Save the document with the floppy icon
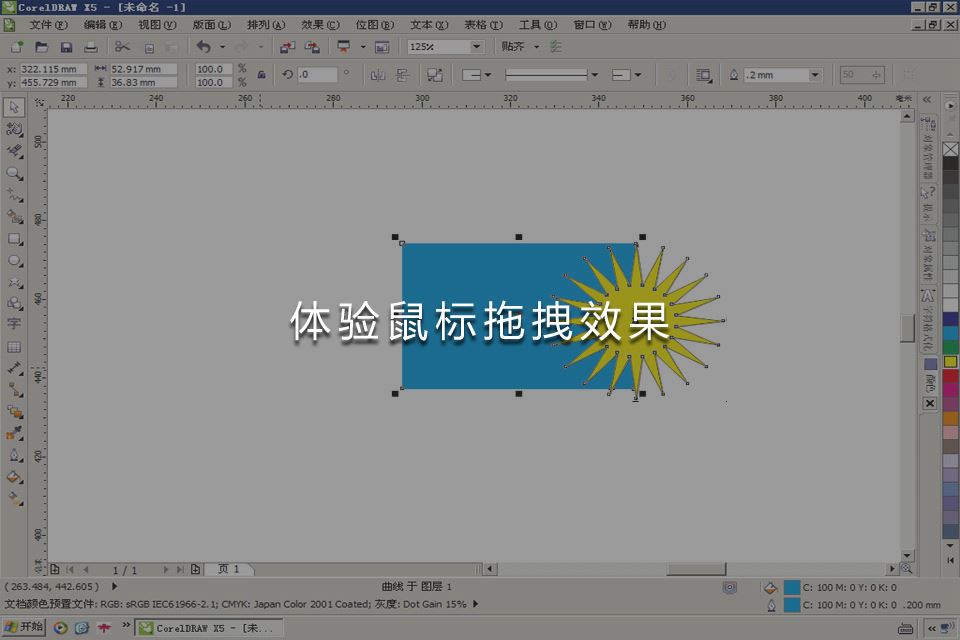The width and height of the screenshot is (960, 640). click(x=66, y=47)
